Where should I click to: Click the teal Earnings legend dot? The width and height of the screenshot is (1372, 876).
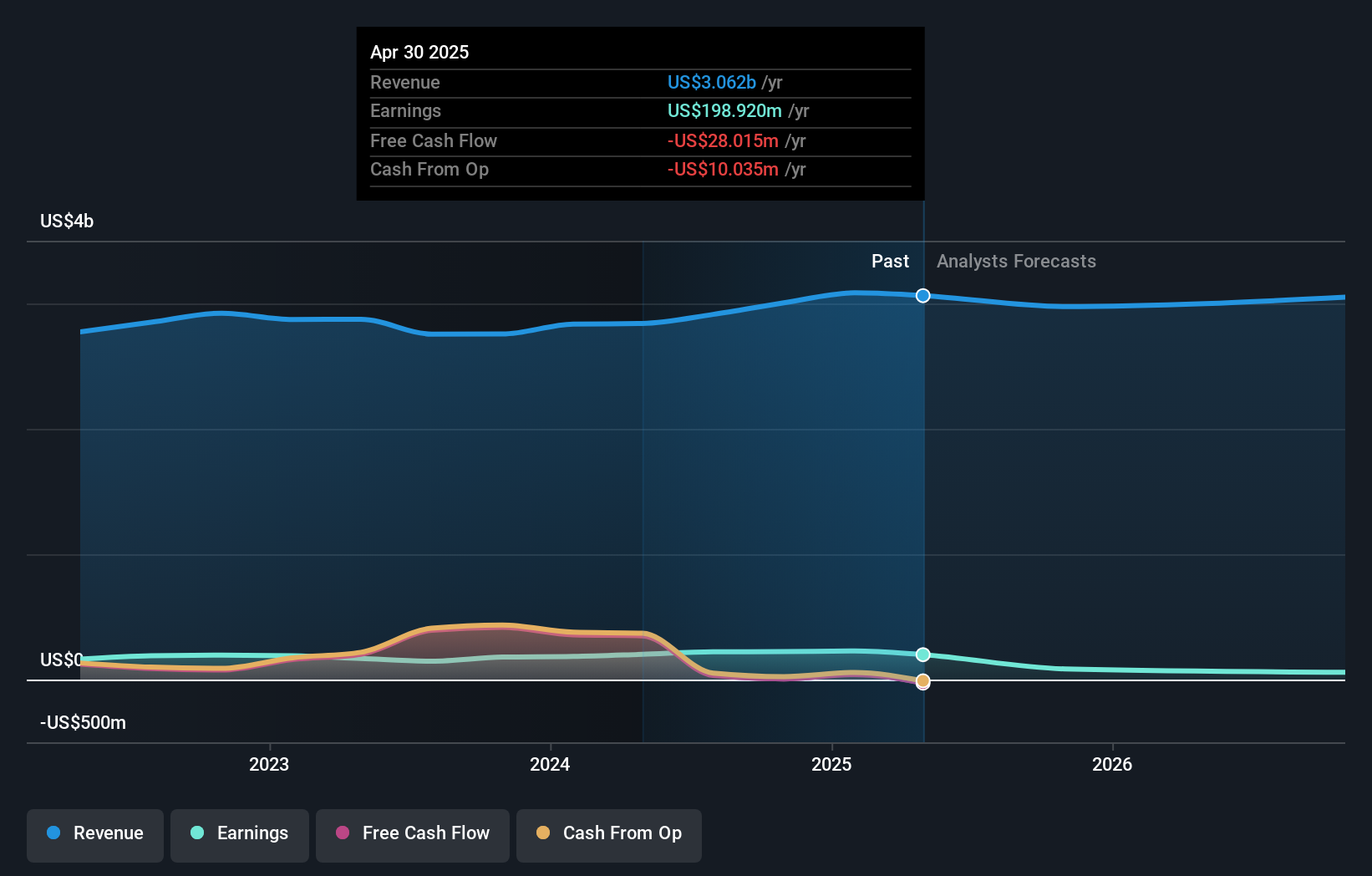point(197,833)
